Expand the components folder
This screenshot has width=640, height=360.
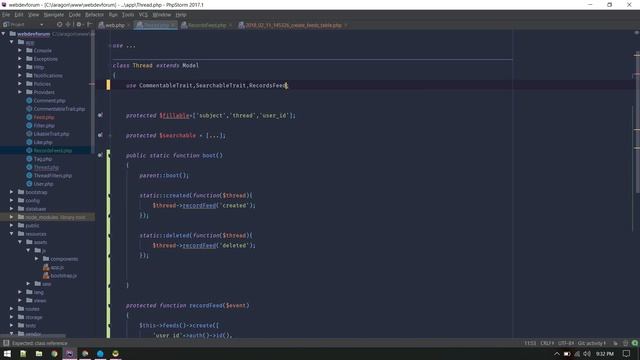point(37,259)
